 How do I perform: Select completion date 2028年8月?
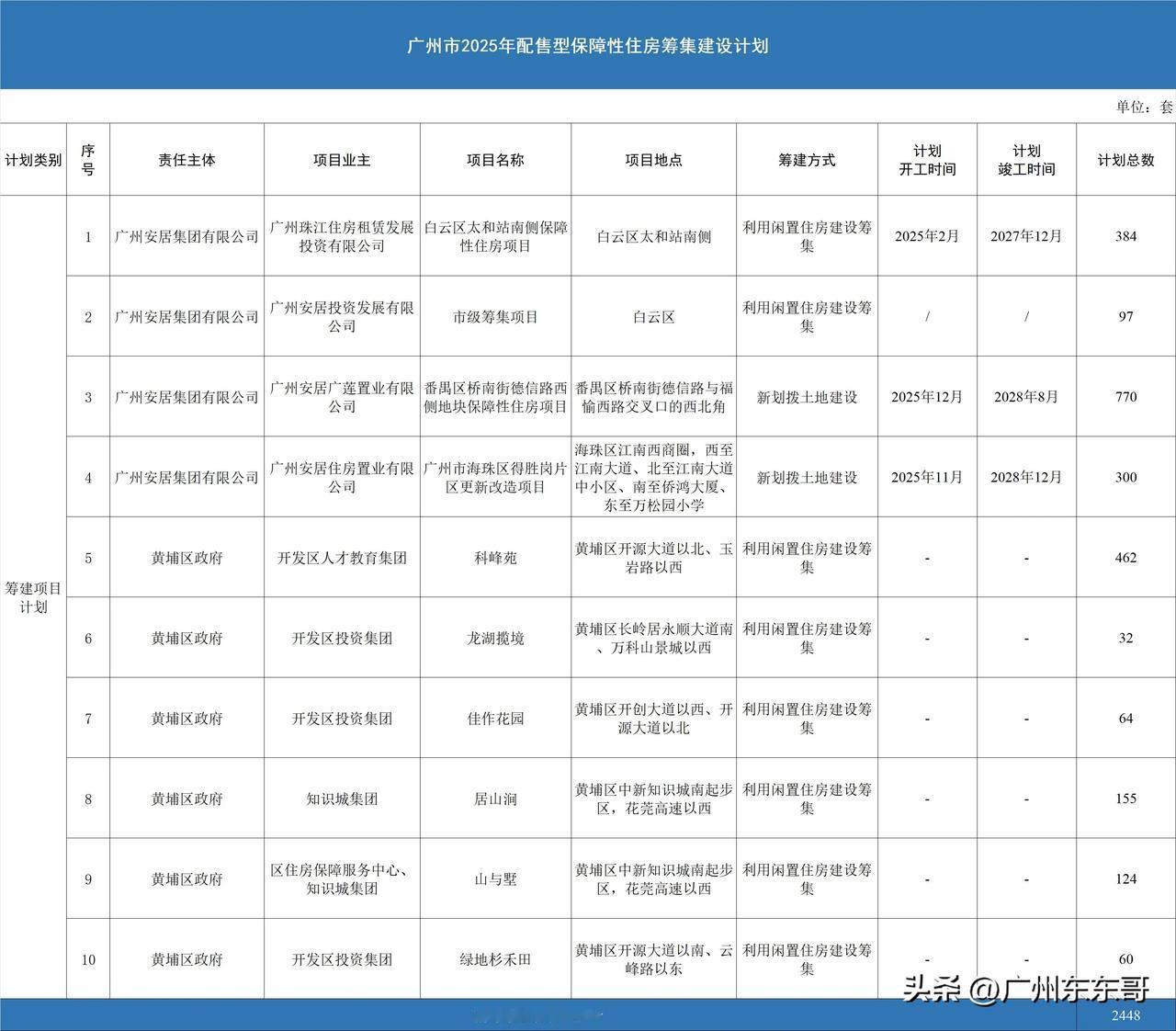1026,397
